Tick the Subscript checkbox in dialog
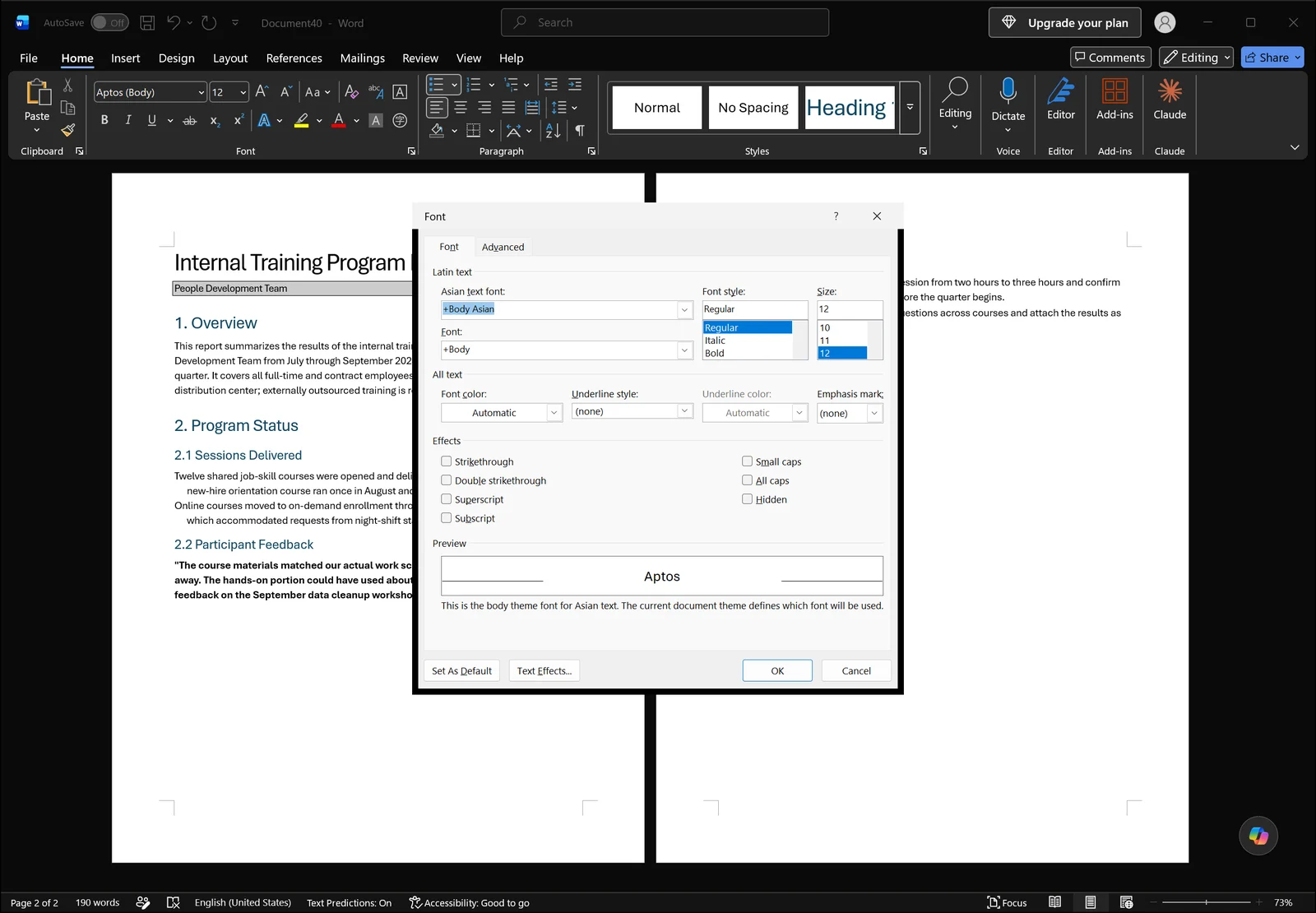The image size is (1316, 913). coord(446,518)
